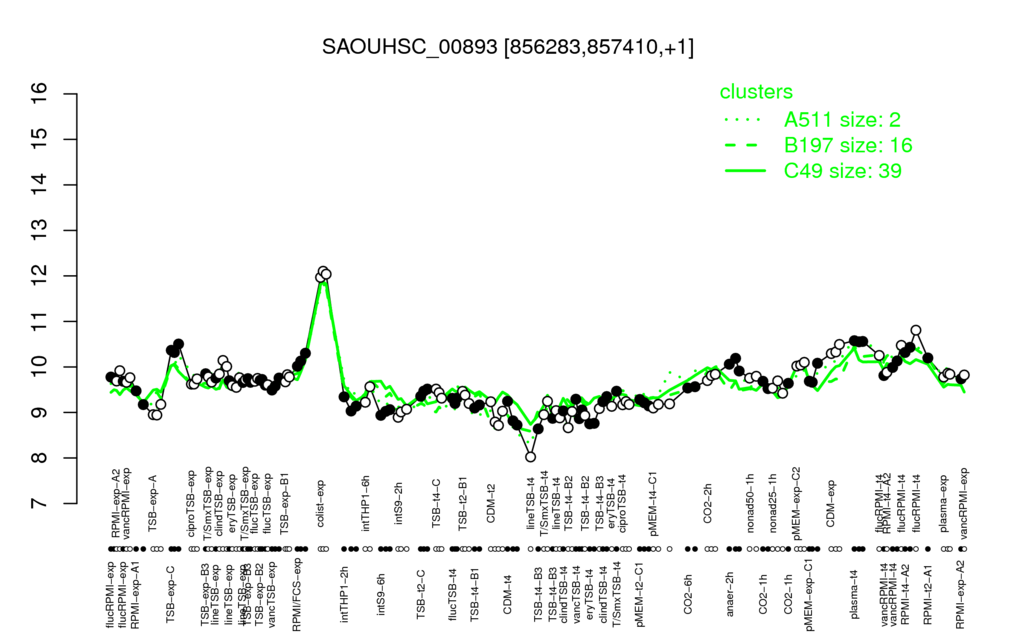Click the y-axis tick label 10
The image size is (1024, 640).
coord(40,367)
